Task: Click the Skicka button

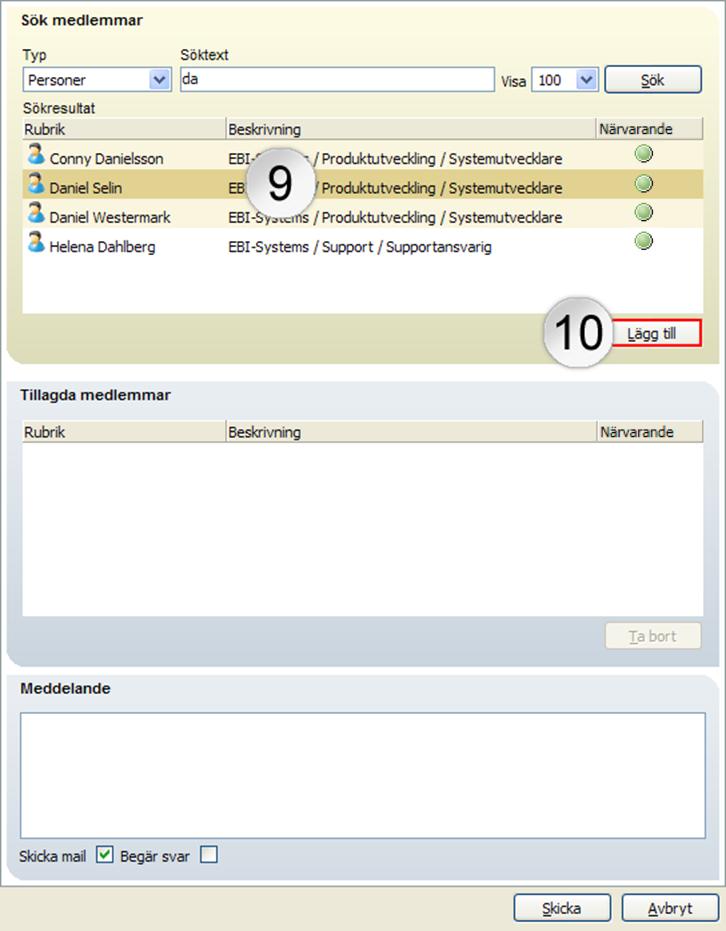Action: point(562,908)
